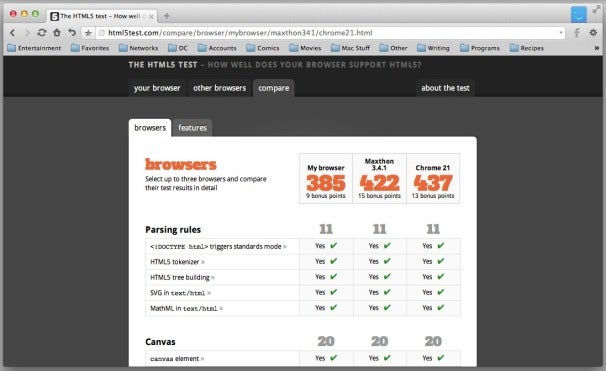Viewport: 606px width, 371px height.
Task: Show more bookmarks with the overflow chevron
Action: tap(597, 48)
